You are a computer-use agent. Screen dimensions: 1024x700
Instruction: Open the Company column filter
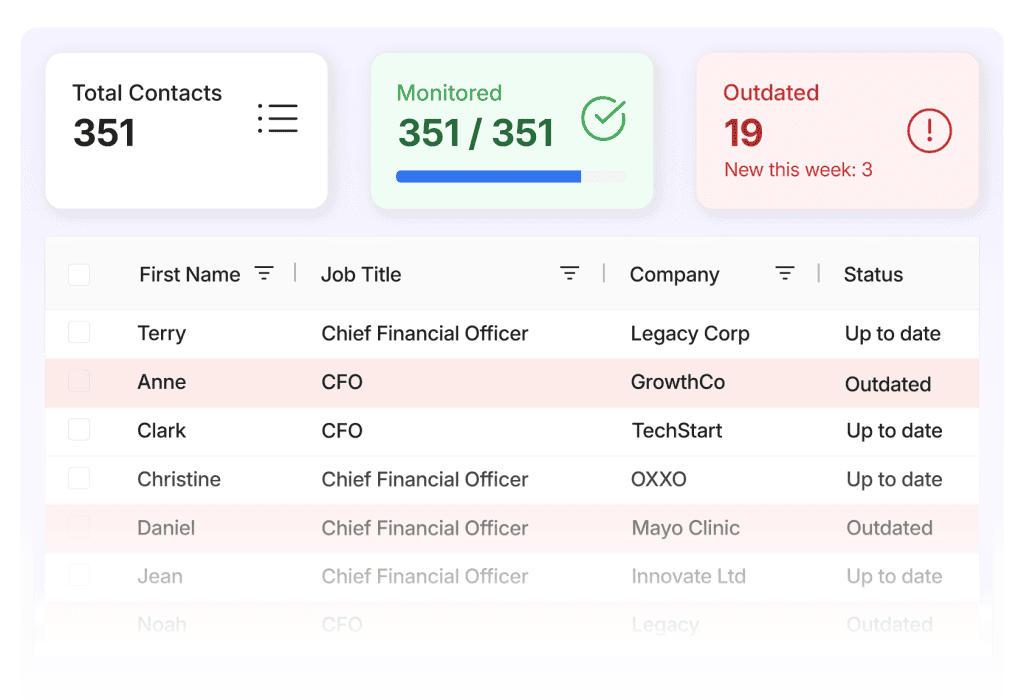pyautogui.click(x=785, y=274)
